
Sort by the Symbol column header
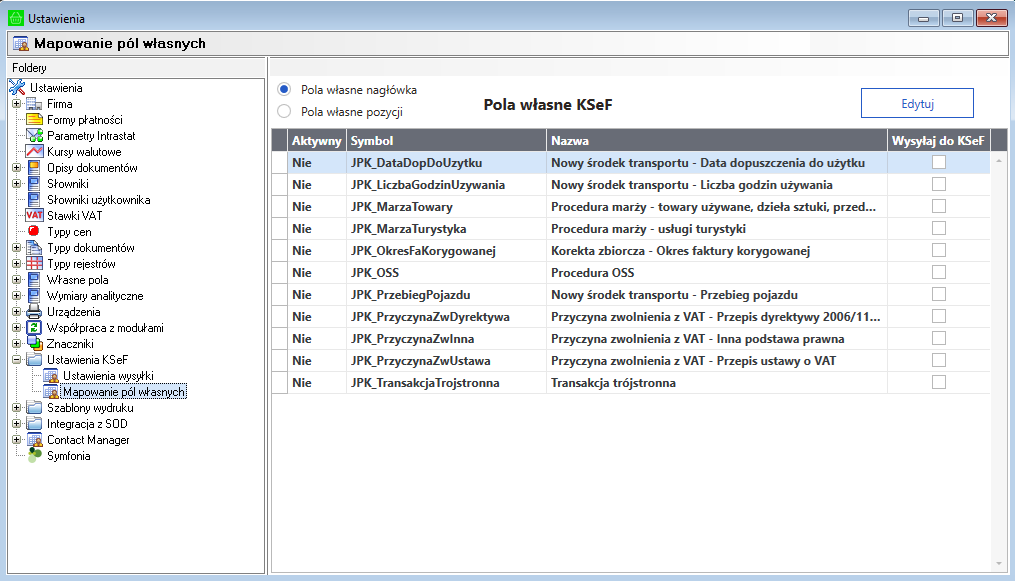[x=445, y=140]
